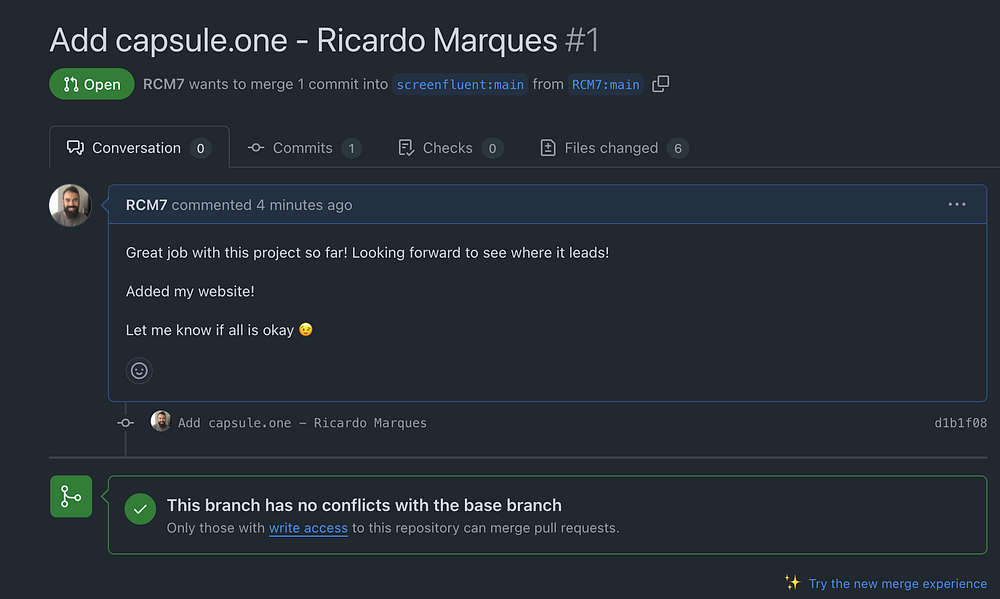
Task: Open the Checks tab
Action: (448, 148)
